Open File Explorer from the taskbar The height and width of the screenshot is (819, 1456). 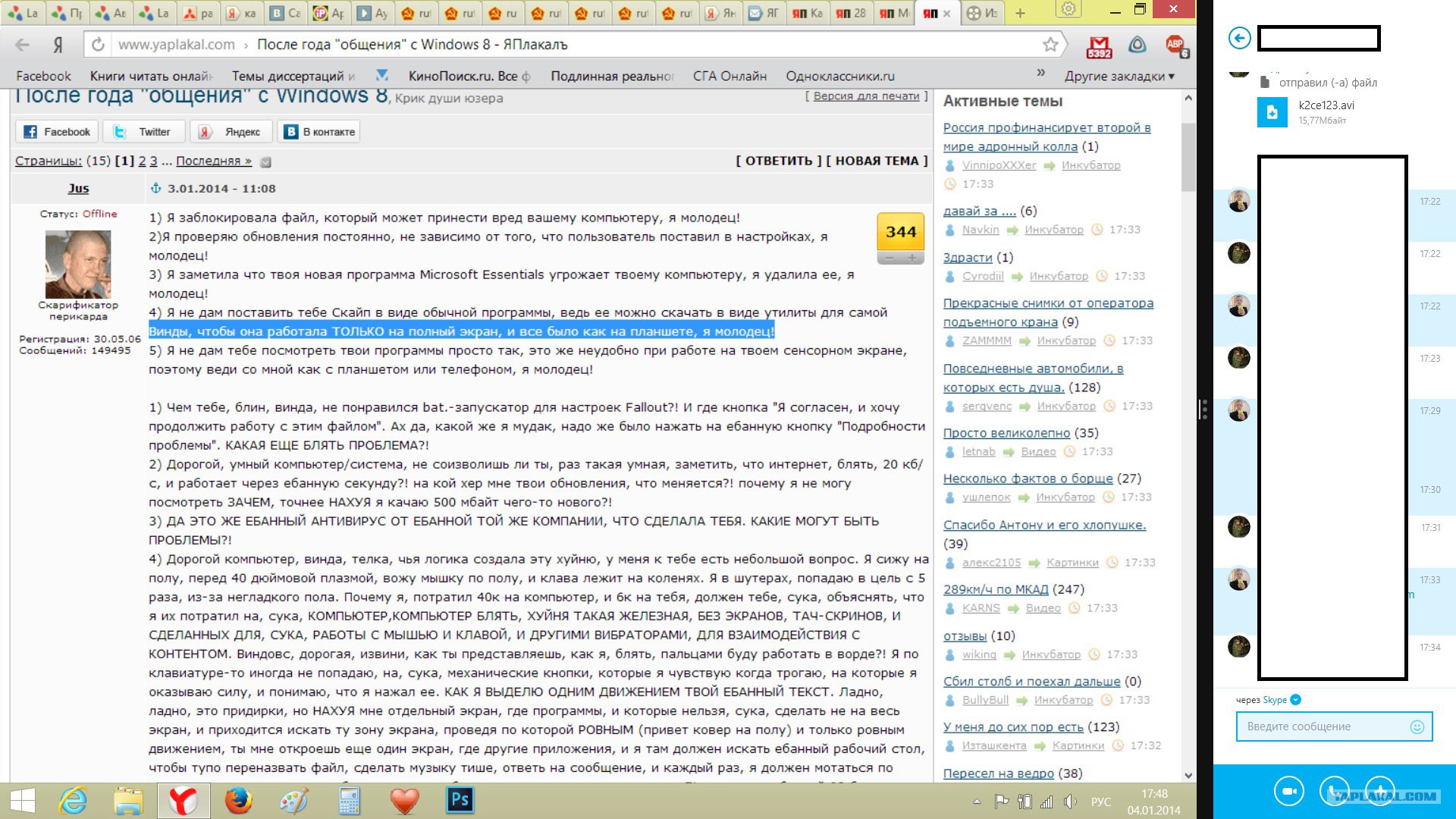[128, 801]
